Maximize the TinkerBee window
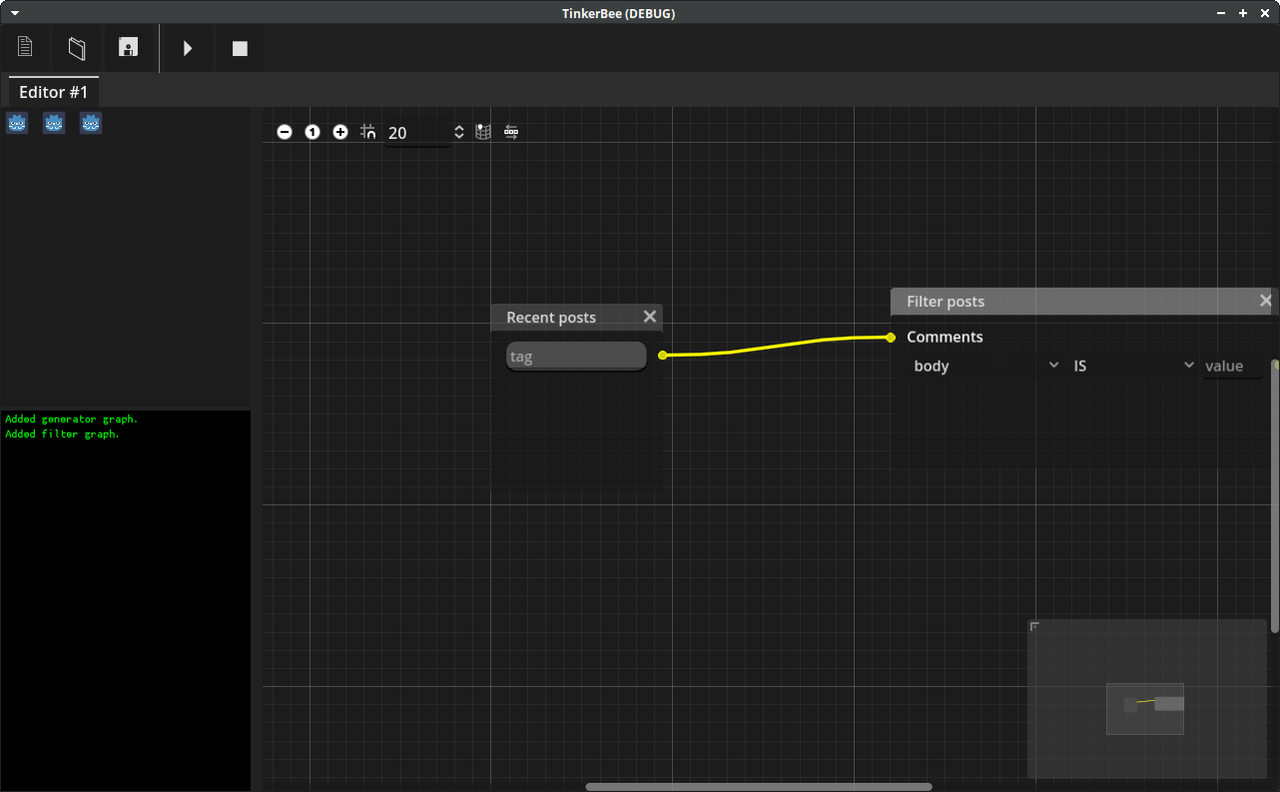1280x792 pixels. click(x=1243, y=13)
